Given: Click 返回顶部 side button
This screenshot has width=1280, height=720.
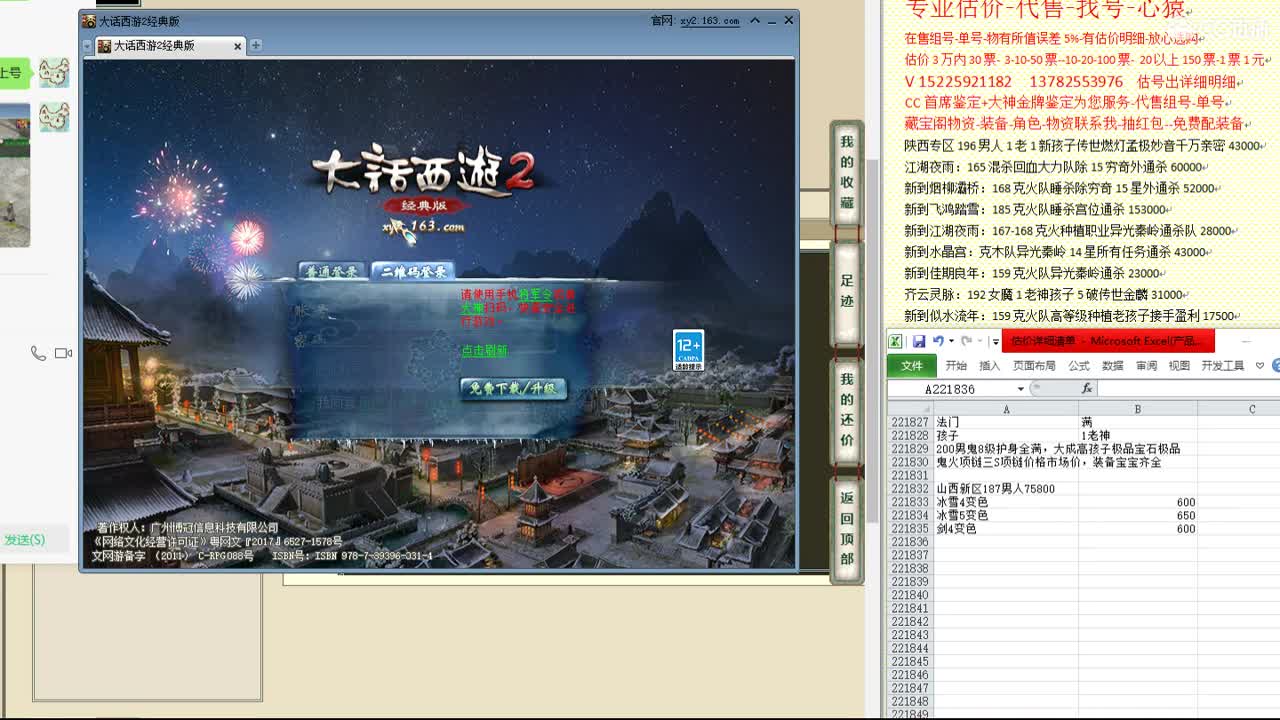Looking at the screenshot, I should (x=846, y=528).
